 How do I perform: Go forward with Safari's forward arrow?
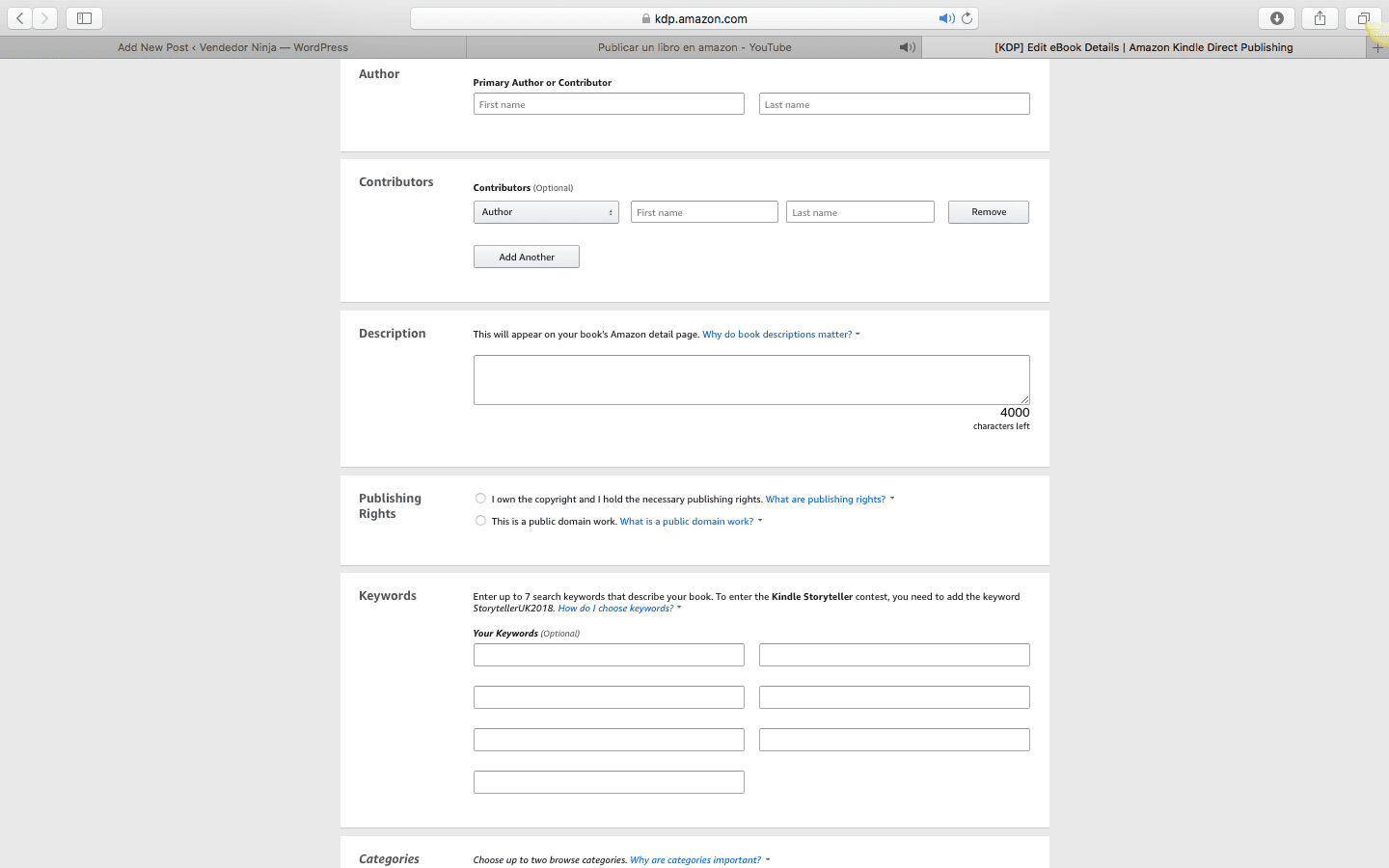[44, 18]
